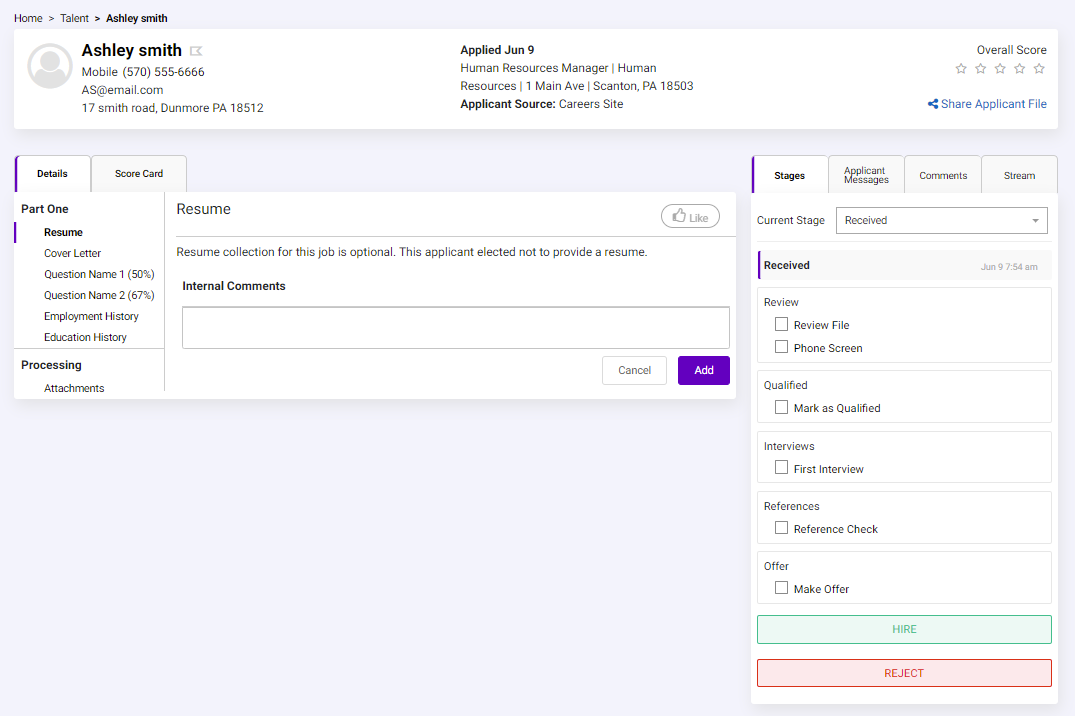
Task: Select Resume in Part One list
Action: coord(63,232)
